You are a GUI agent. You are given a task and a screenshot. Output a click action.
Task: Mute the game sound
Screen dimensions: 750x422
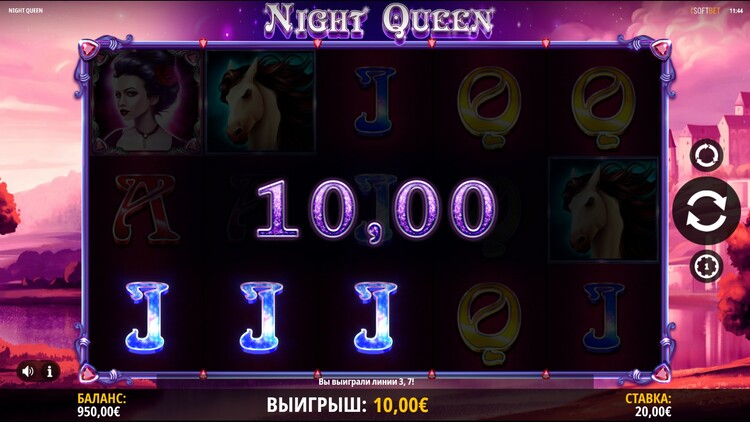[28, 371]
